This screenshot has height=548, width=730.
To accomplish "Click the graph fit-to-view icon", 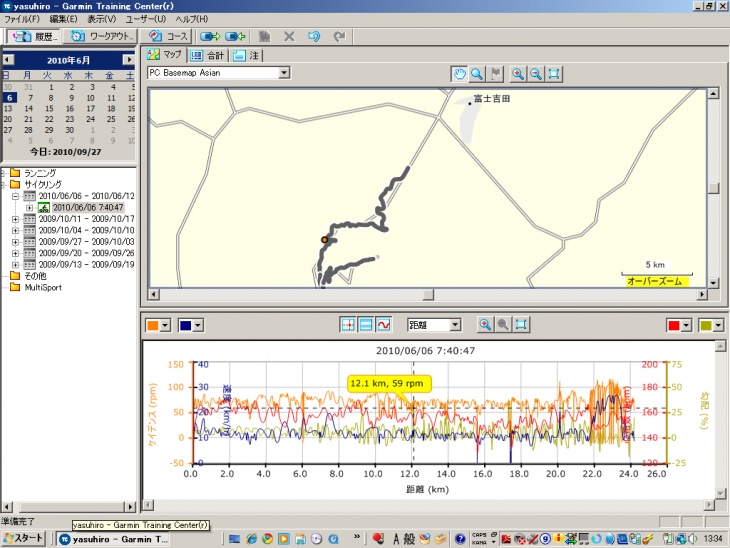I will (521, 325).
